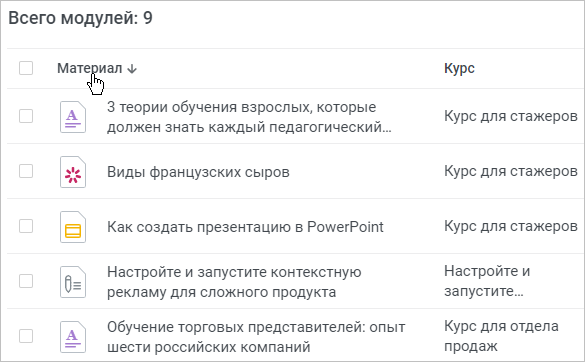This screenshot has width=585, height=362.
Task: Click Курс для стажеров in cheeses row
Action: point(511,171)
